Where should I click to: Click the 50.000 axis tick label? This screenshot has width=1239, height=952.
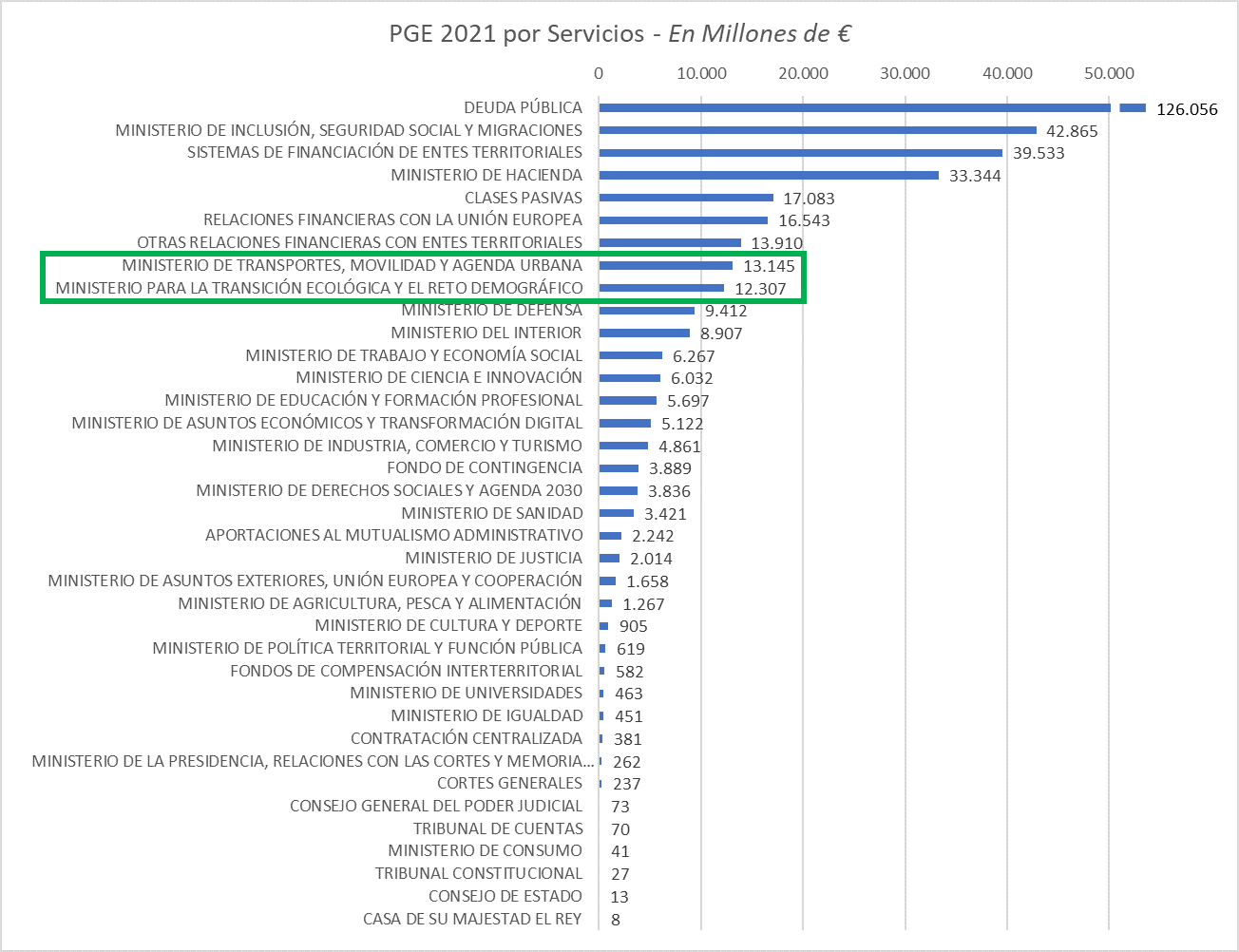point(1109,73)
